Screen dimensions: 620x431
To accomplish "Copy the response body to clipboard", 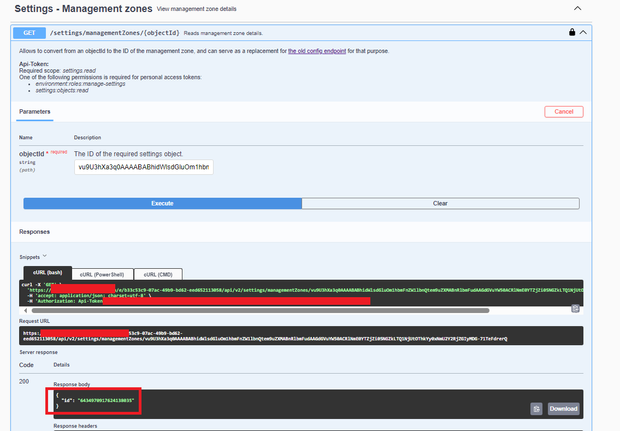I will tap(537, 408).
